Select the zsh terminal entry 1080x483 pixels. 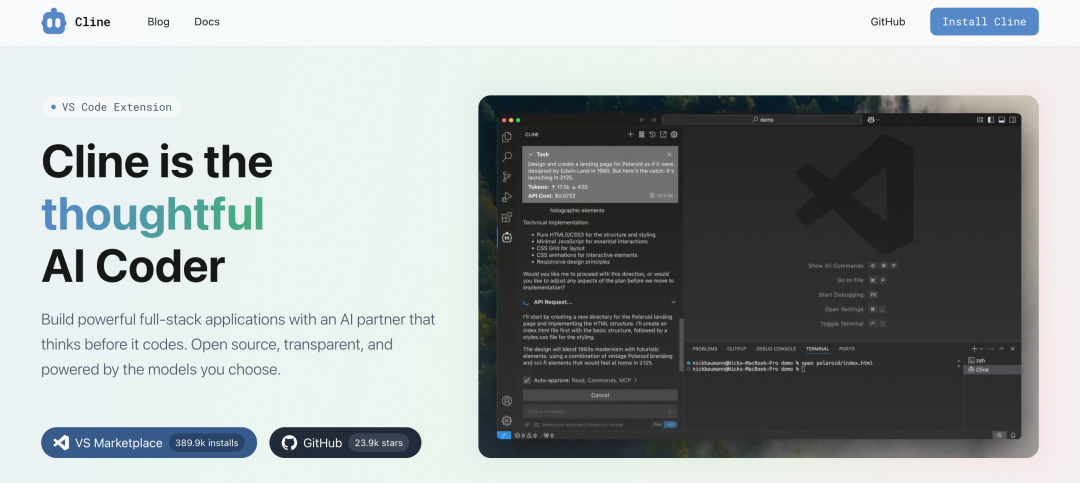point(992,360)
